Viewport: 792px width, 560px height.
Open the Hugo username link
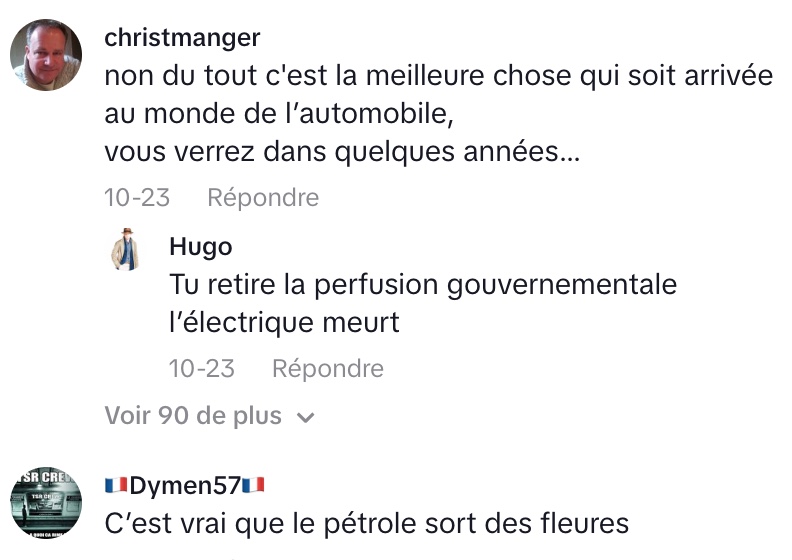click(201, 247)
